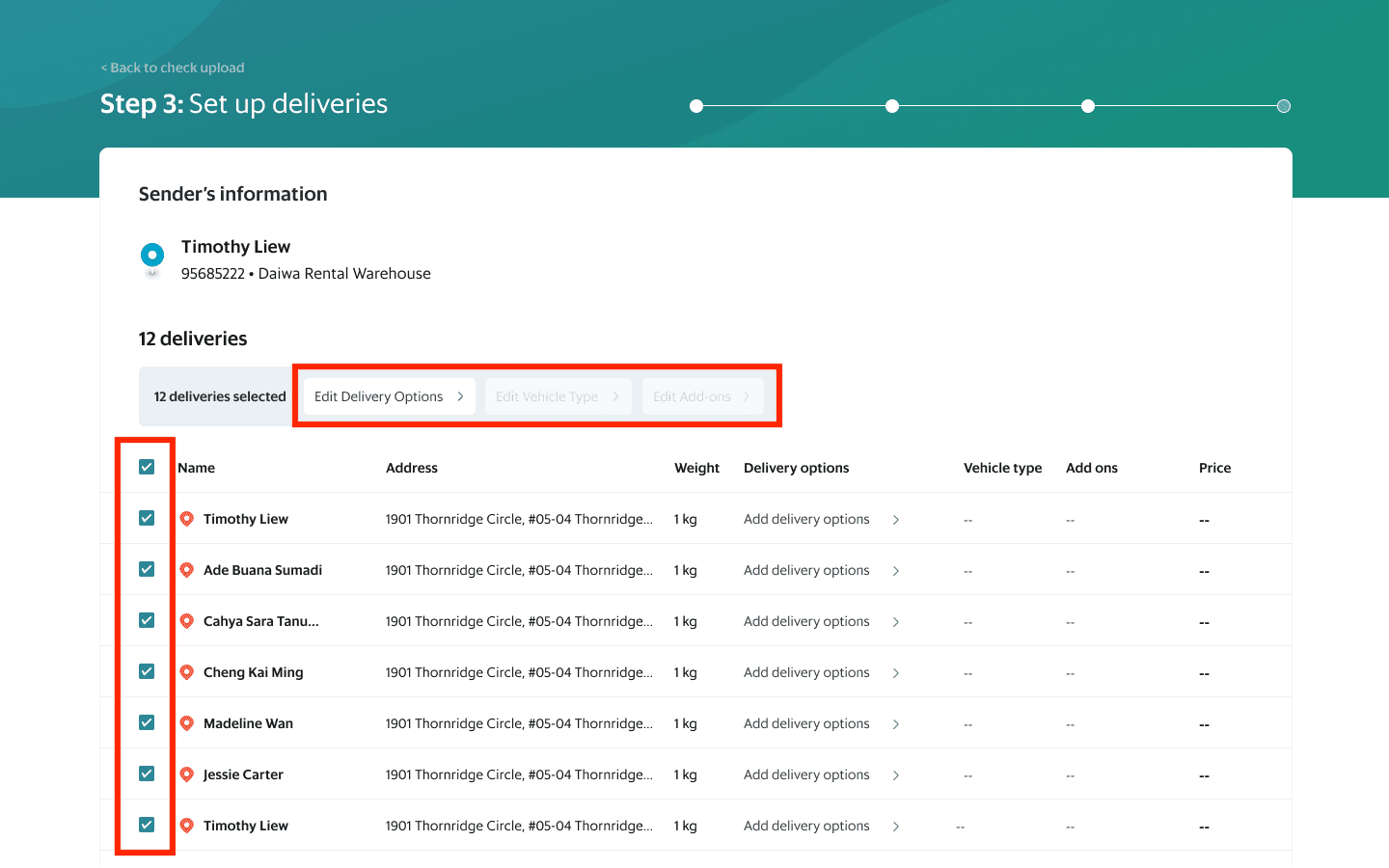The height and width of the screenshot is (868, 1389).
Task: Open the Edit Vehicle Type option
Action: tap(558, 396)
